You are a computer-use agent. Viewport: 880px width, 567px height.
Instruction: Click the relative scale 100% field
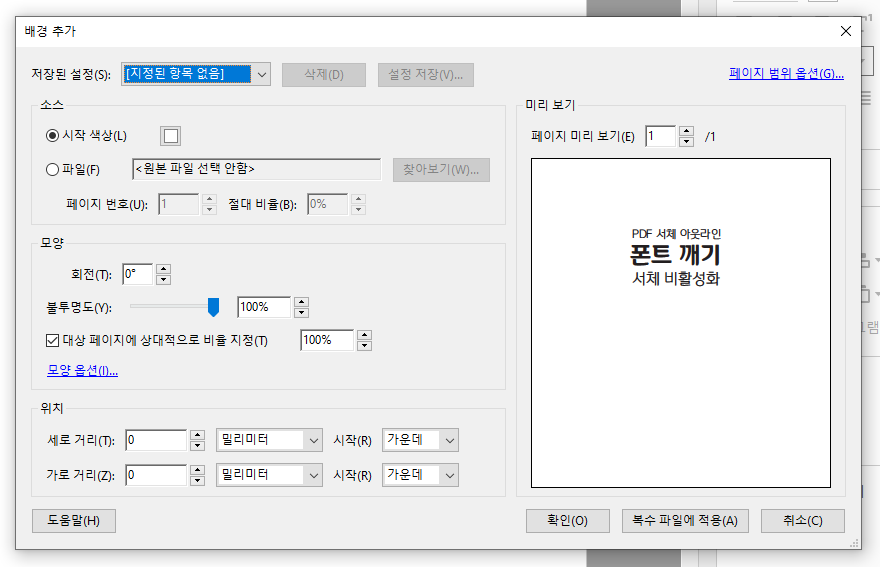click(327, 340)
